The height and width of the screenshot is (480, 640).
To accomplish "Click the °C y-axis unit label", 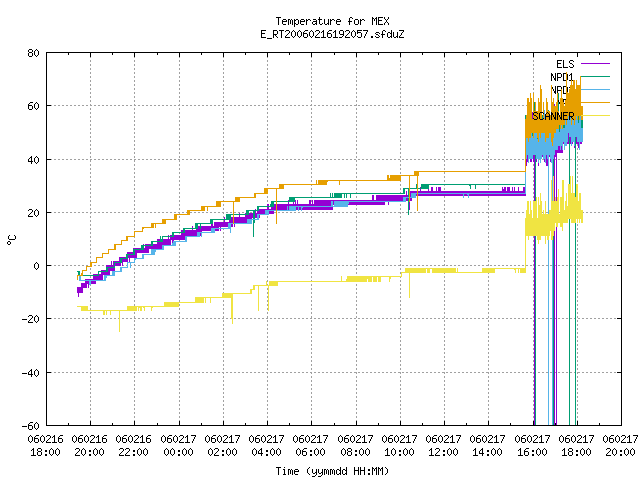I will (11, 240).
